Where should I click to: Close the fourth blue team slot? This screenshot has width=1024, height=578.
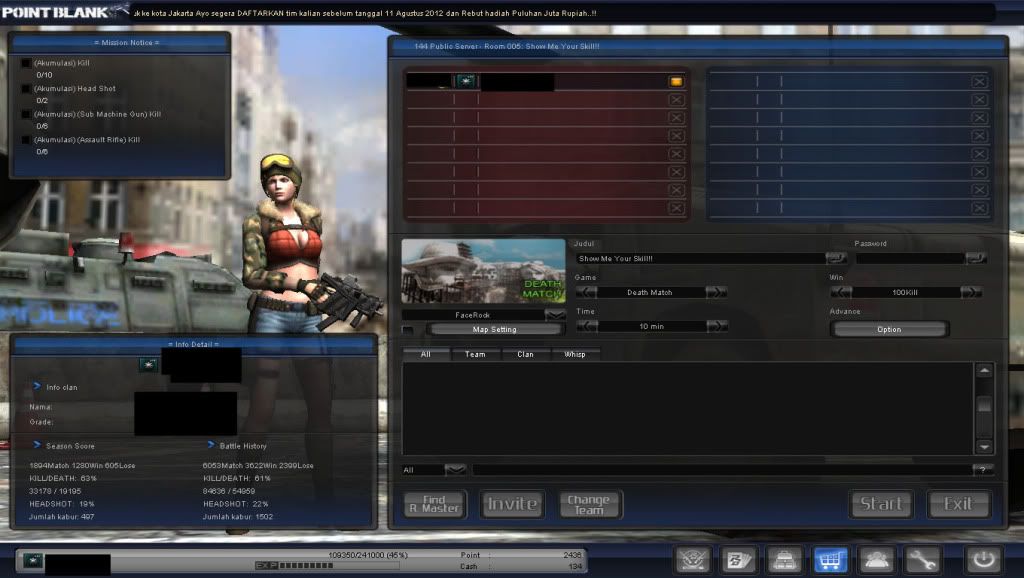(x=979, y=136)
